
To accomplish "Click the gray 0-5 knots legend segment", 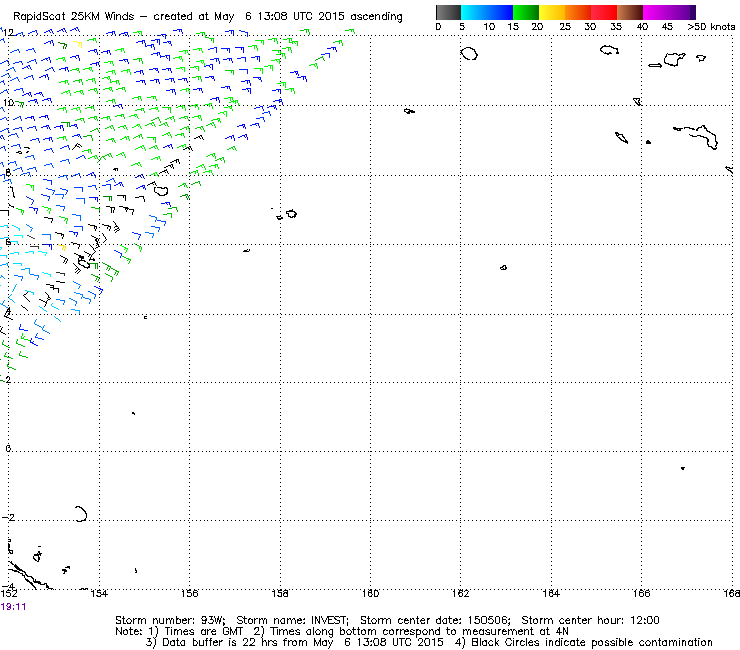I will pos(448,12).
